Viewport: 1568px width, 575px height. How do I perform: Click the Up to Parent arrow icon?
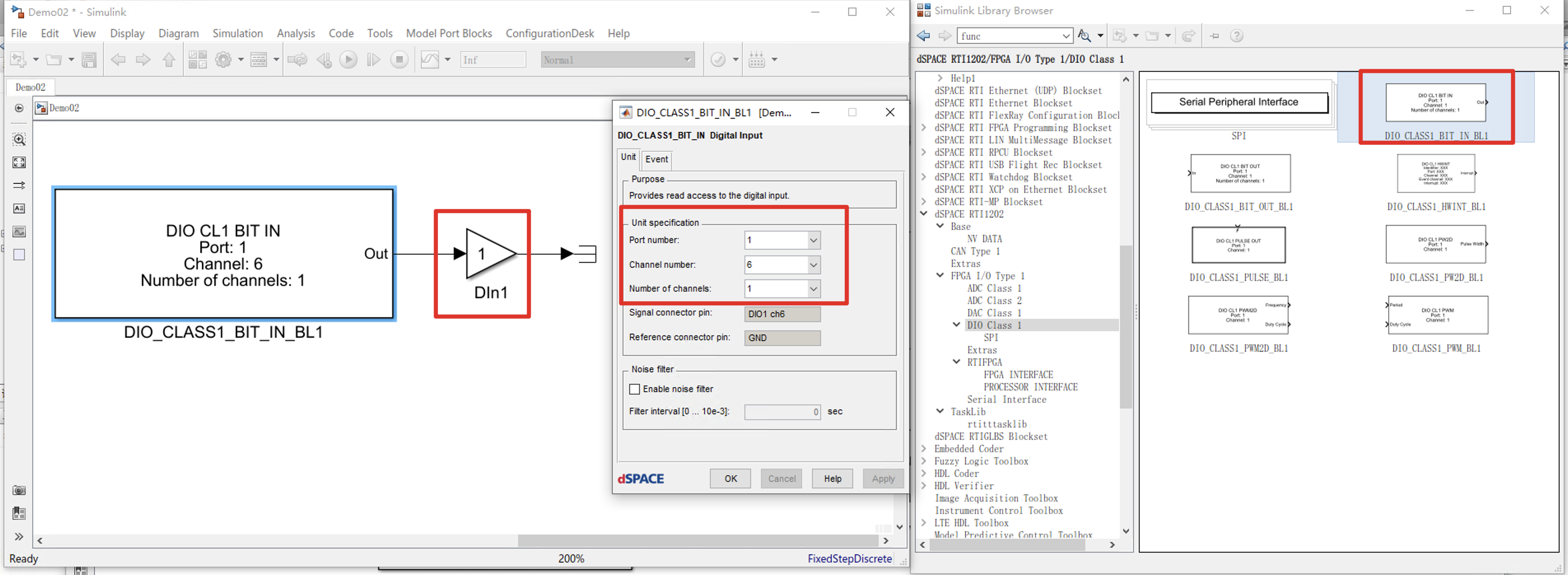168,60
